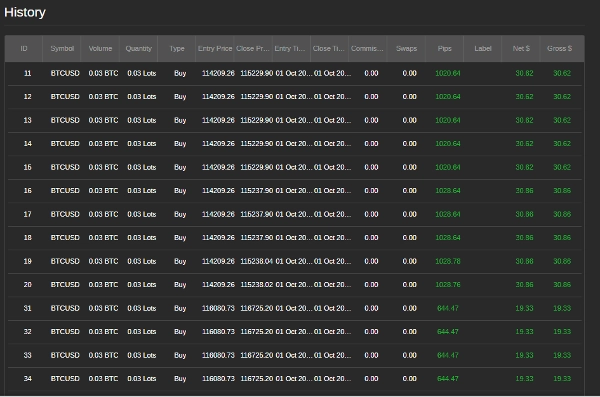Click pips value "1028.78" in row 19
Image resolution: width=600 pixels, height=397 pixels.
[448, 261]
